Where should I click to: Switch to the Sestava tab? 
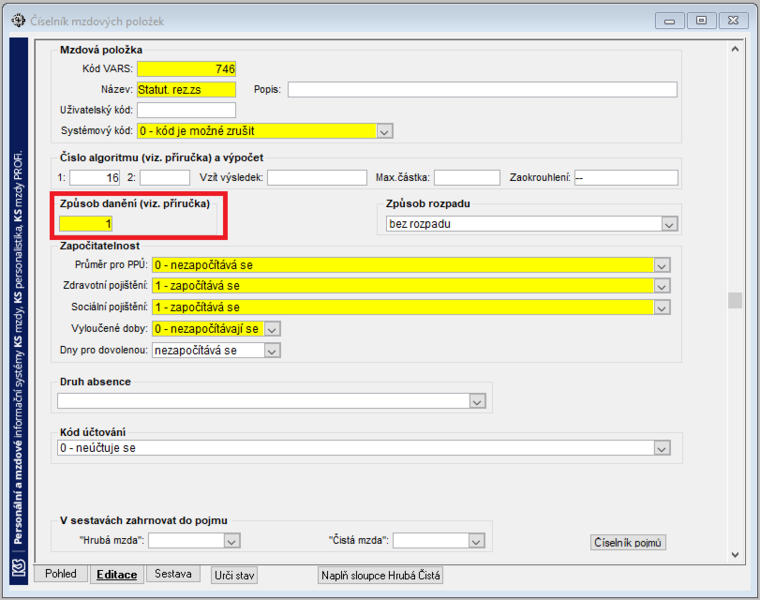point(173,574)
